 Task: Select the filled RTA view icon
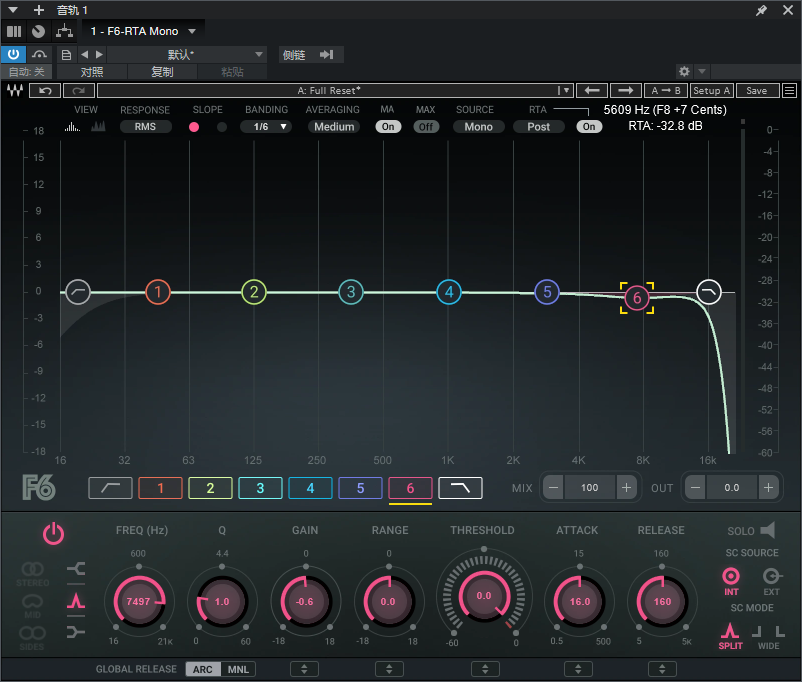pos(98,126)
